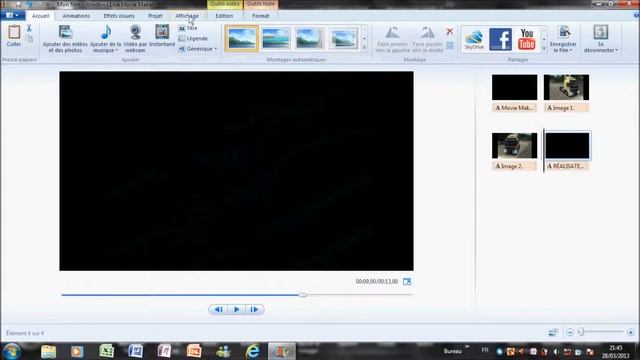
Task: Click the red X remove icon
Action: (x=450, y=31)
